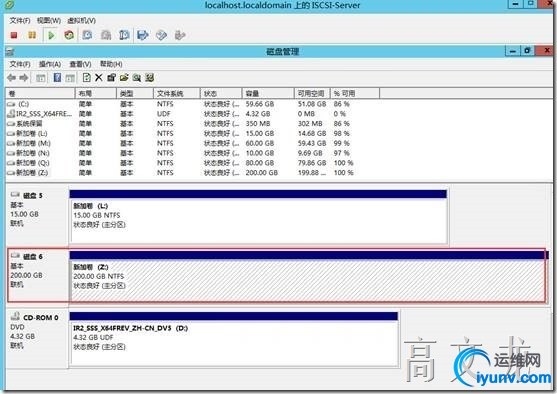Click the forward arrow in the Disk Management toolbar

[x=24, y=78]
